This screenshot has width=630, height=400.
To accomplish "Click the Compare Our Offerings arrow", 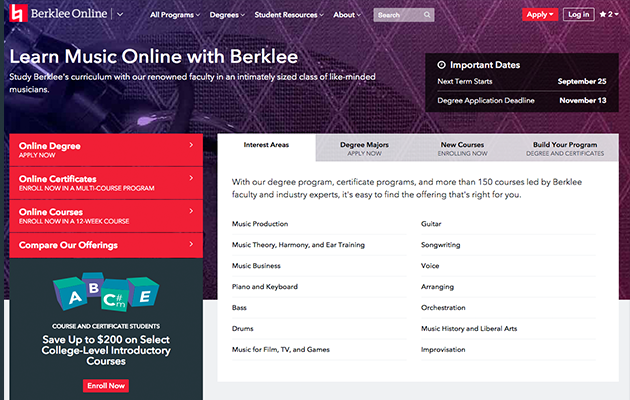I will click(x=191, y=244).
